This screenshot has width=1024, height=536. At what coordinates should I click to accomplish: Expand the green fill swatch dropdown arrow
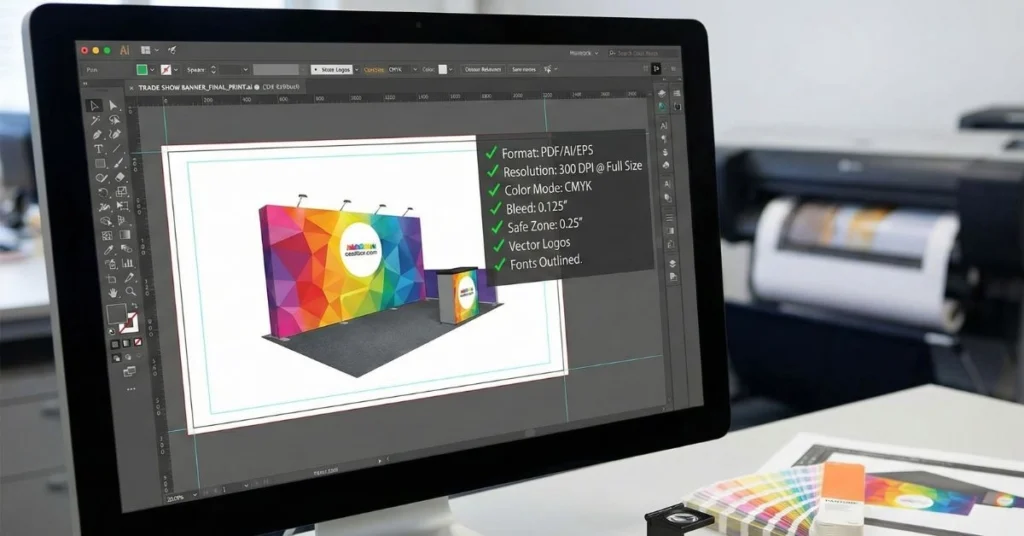pos(152,69)
